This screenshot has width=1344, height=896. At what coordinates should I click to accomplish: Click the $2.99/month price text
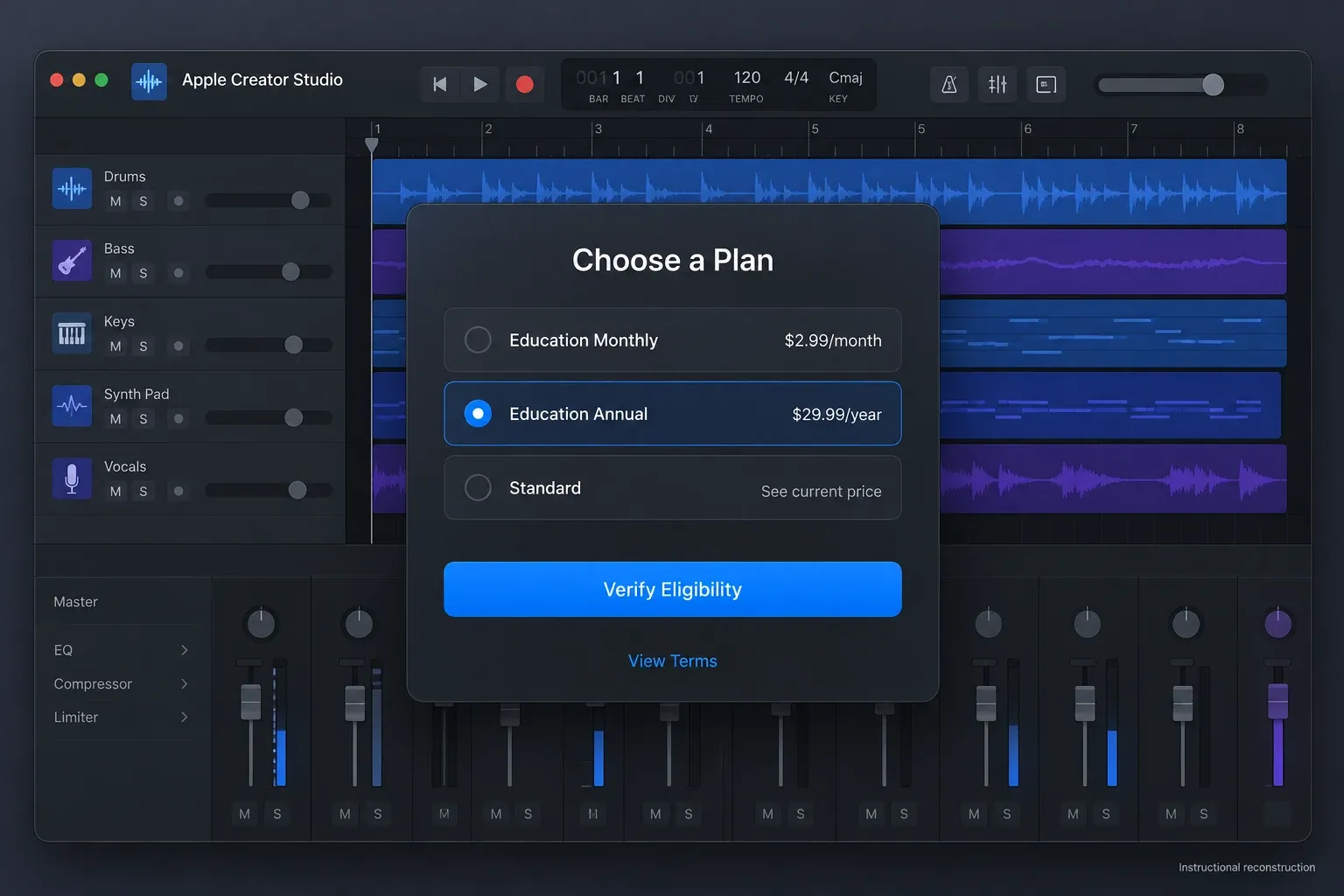point(833,340)
